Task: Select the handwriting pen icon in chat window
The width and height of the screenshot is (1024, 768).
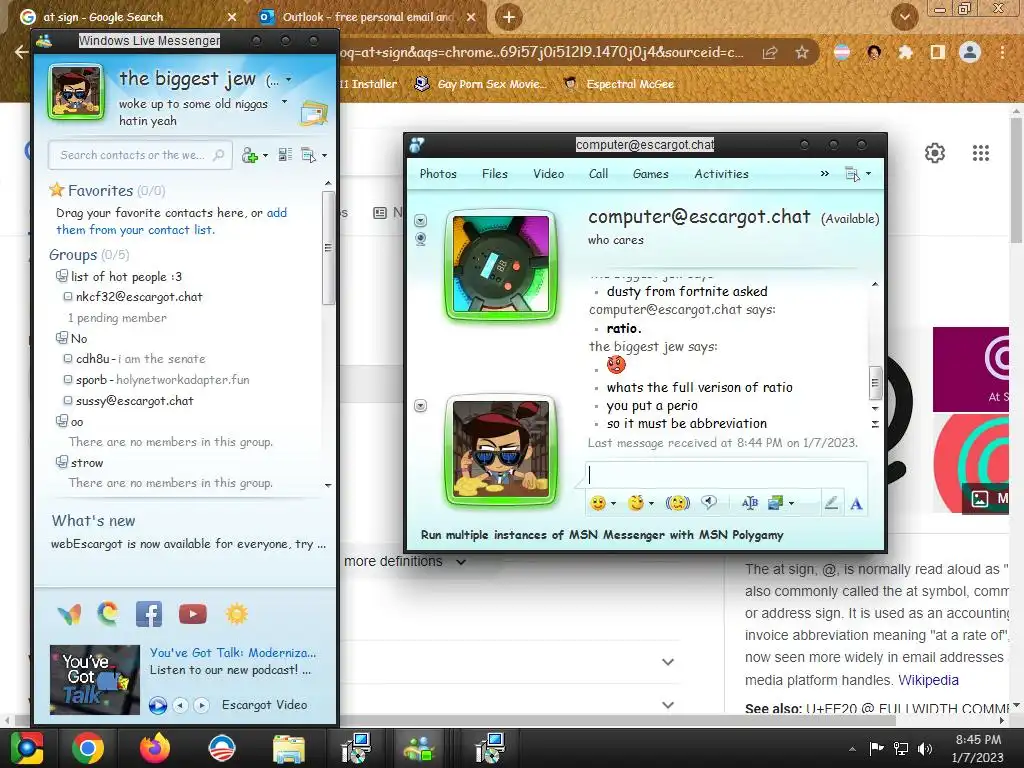Action: click(x=831, y=503)
